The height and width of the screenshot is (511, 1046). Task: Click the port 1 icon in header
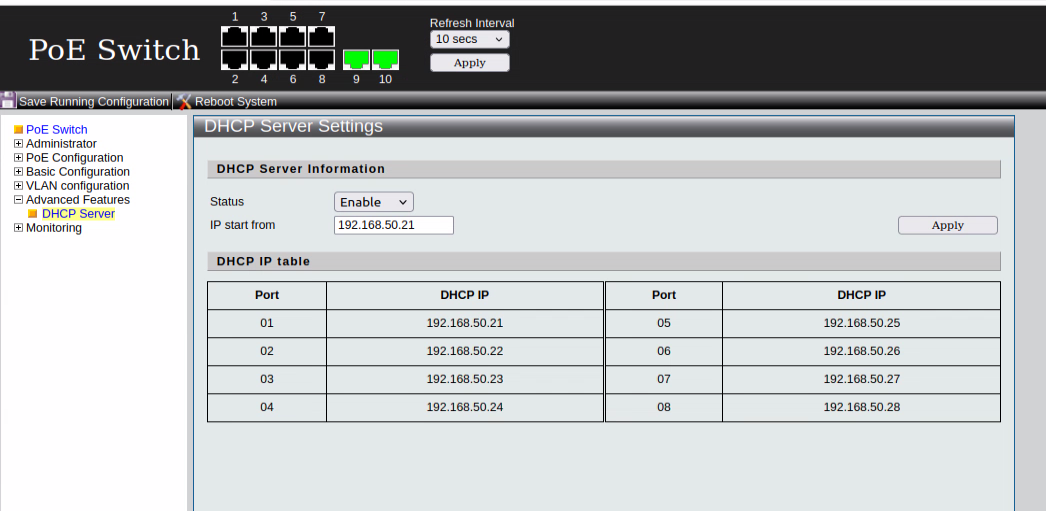(235, 36)
